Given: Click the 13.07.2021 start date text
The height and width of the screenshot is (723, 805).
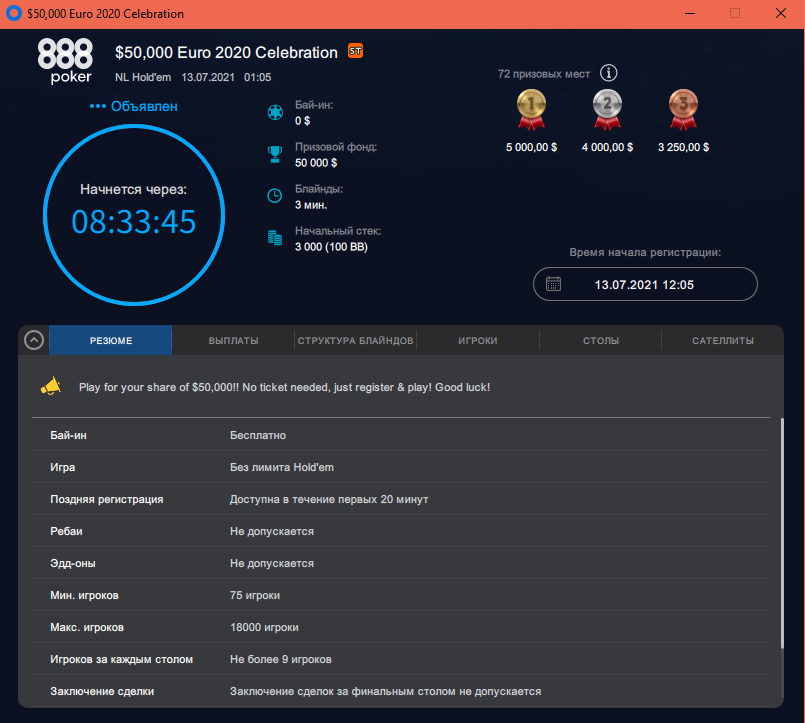Looking at the screenshot, I should coord(208,78).
